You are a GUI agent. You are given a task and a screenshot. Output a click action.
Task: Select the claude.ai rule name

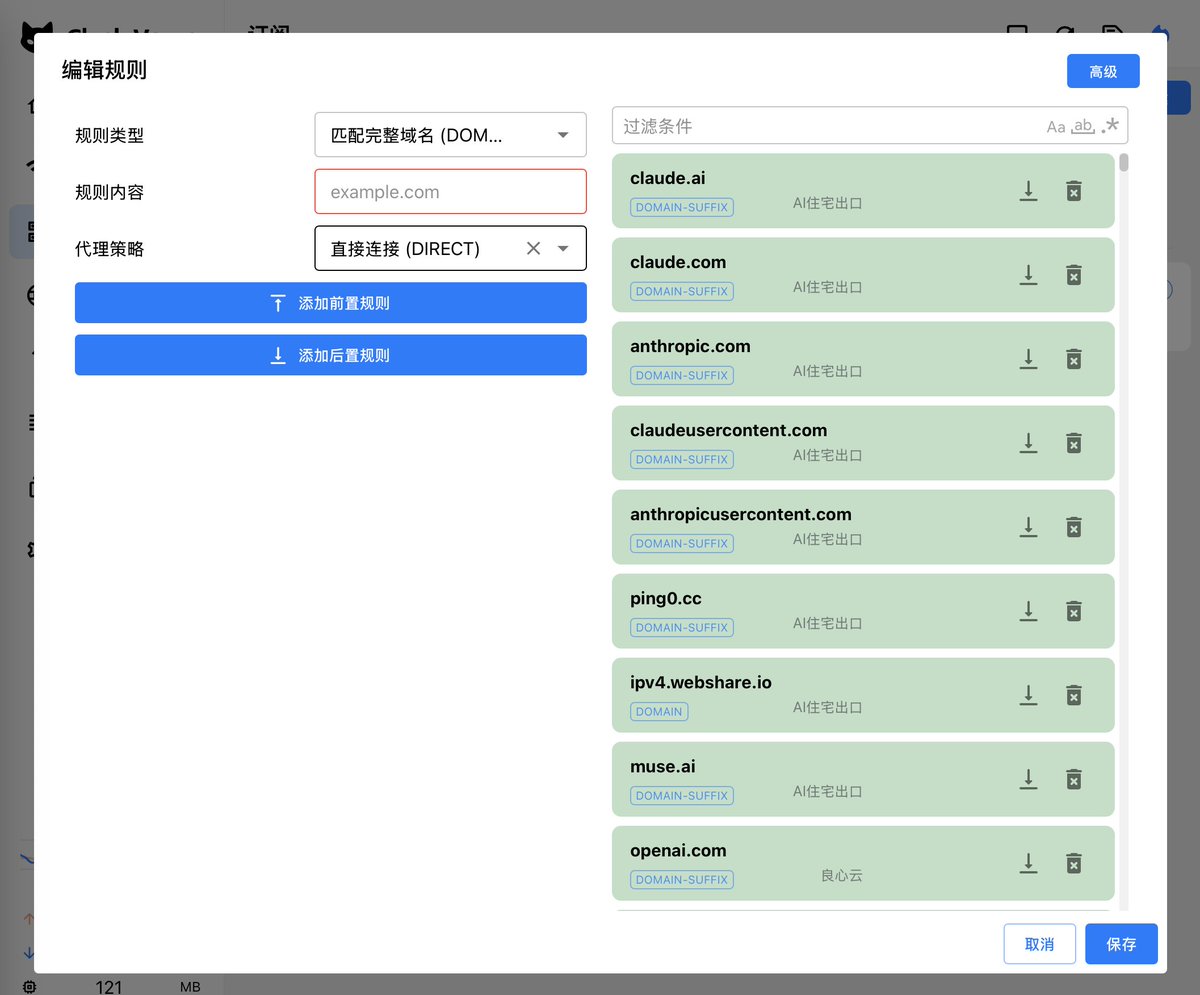click(668, 178)
